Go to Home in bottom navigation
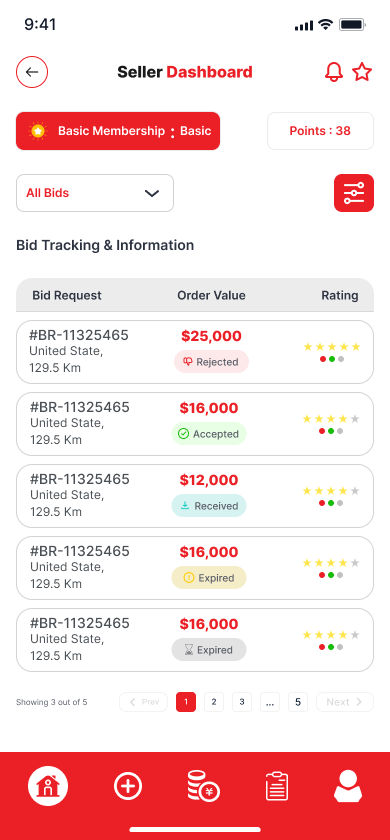 (x=48, y=786)
